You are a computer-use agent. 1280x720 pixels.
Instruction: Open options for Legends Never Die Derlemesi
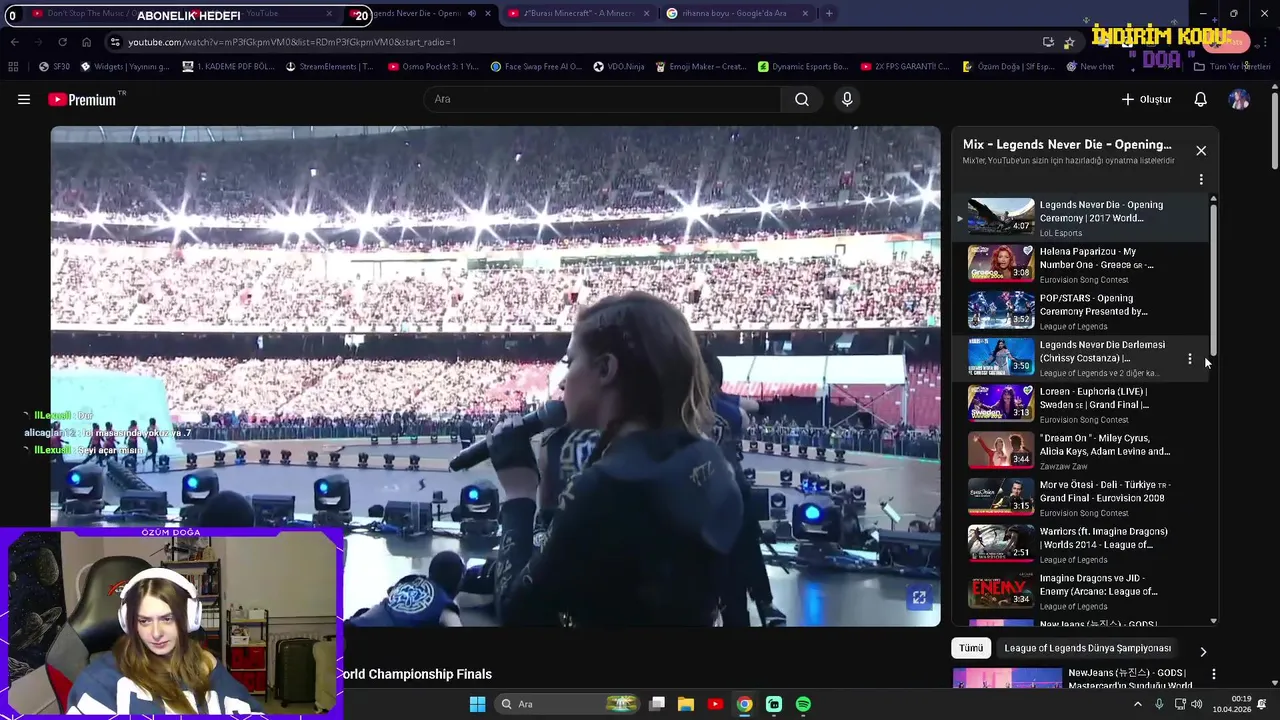tap(1189, 358)
